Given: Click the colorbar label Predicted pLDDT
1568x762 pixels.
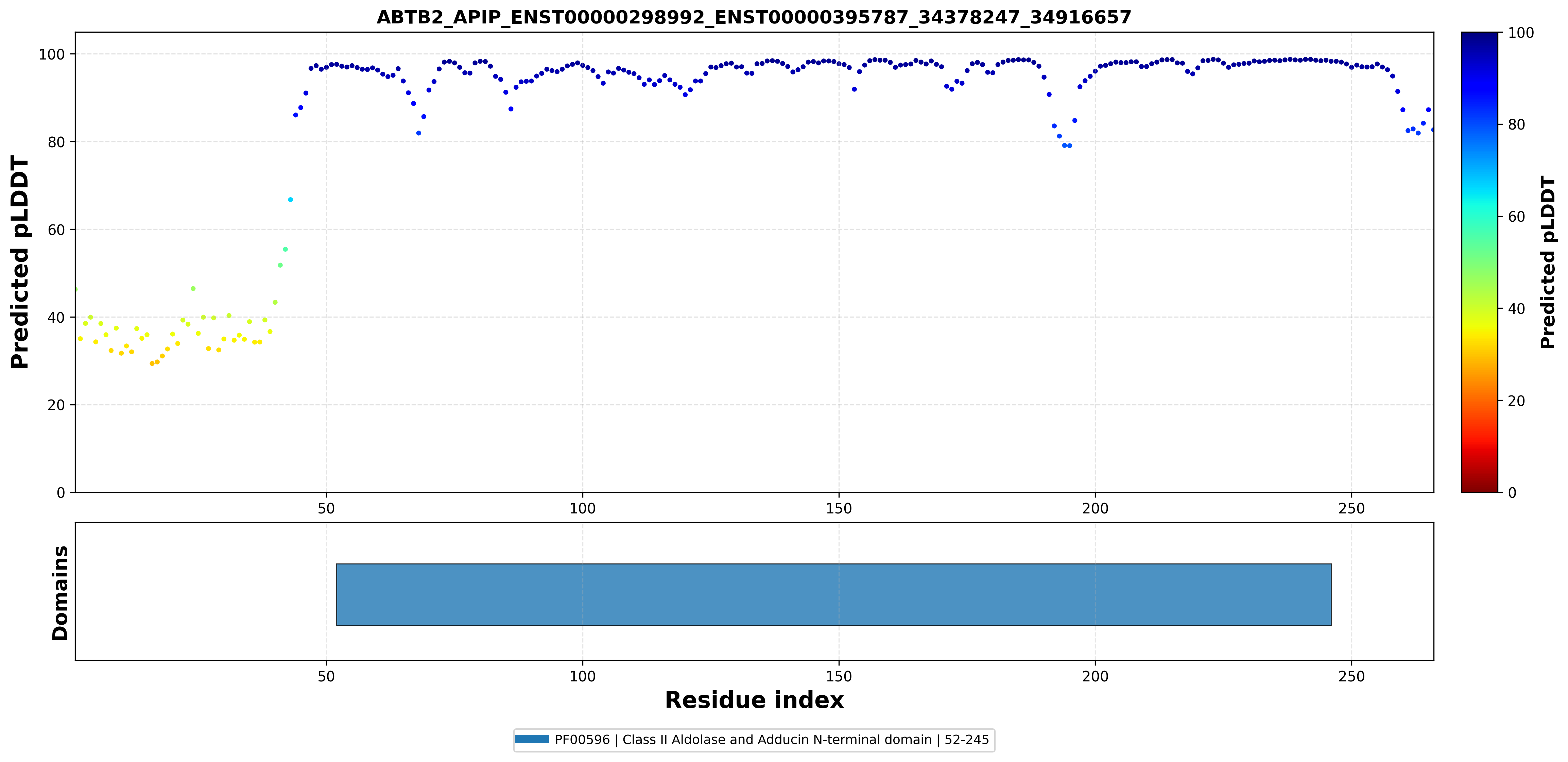Looking at the screenshot, I should pos(1547,262).
